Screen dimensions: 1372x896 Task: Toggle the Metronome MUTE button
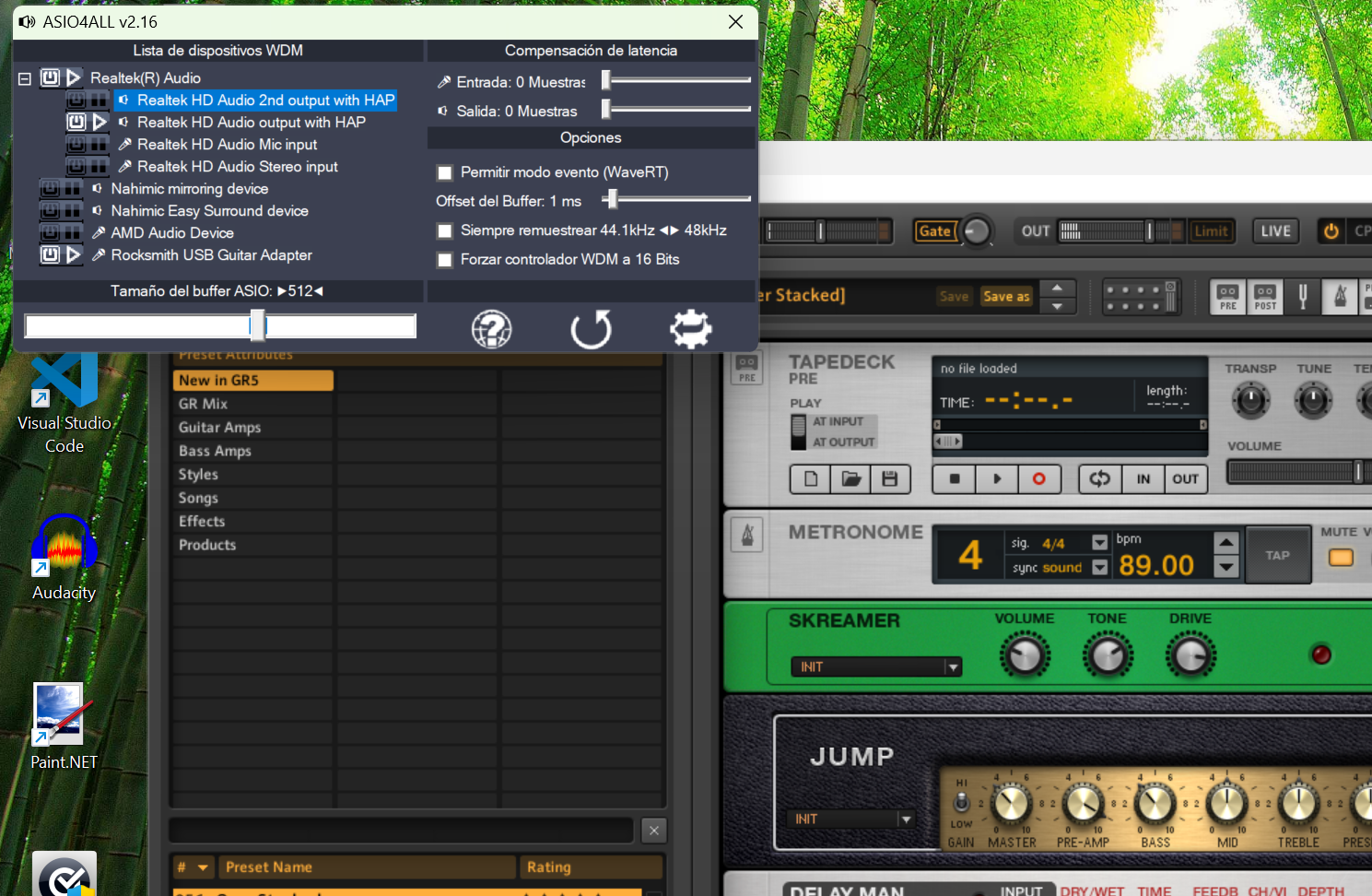(x=1341, y=558)
